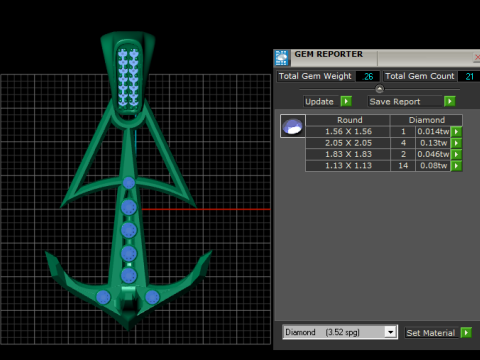480x360 pixels.
Task: Click the count cell showing 14
Action: pyautogui.click(x=403, y=166)
